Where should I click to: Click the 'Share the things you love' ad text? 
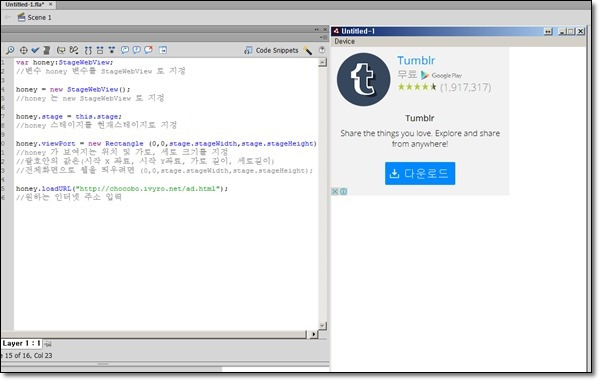coord(420,138)
